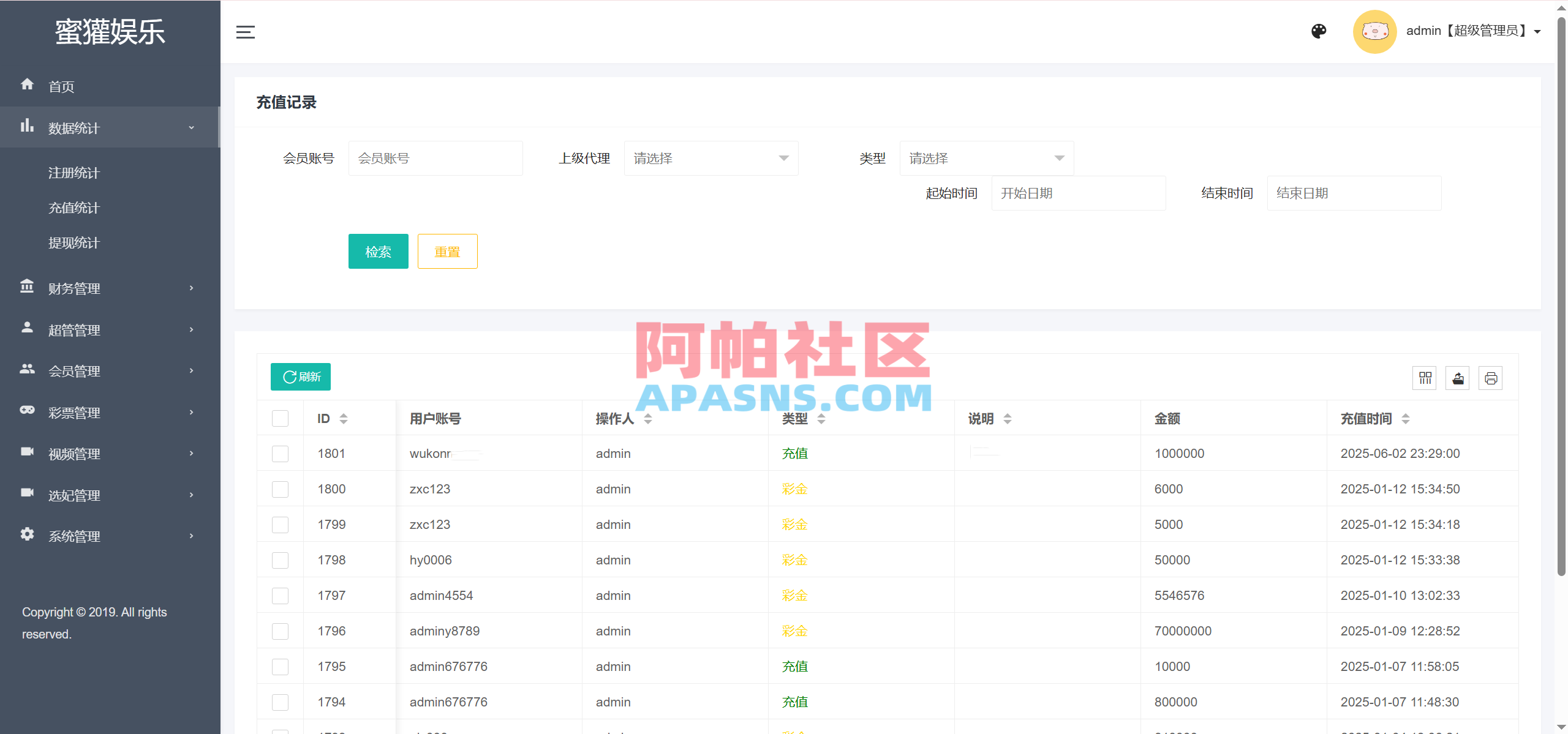Image resolution: width=1568 pixels, height=734 pixels.
Task: Expand the 财务管理 menu section
Action: coord(74,288)
